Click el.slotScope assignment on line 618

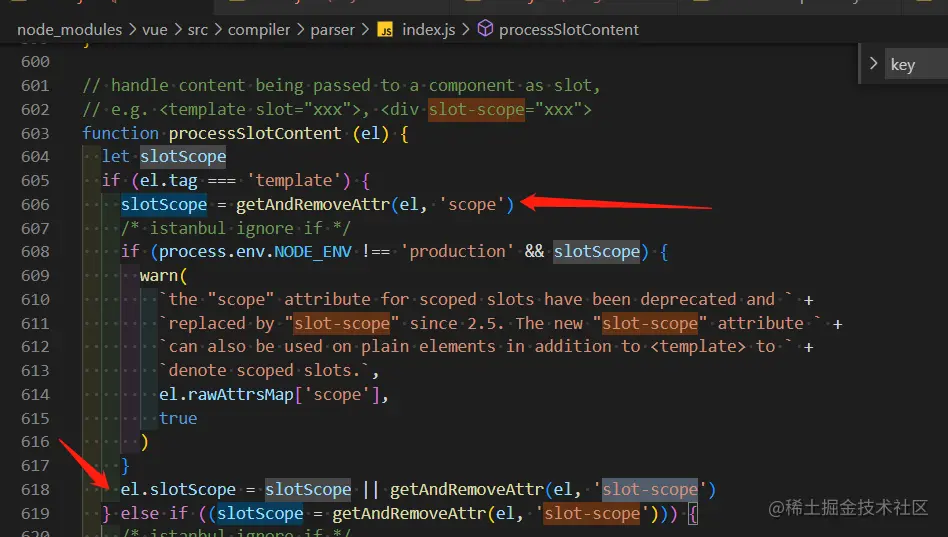click(x=178, y=489)
